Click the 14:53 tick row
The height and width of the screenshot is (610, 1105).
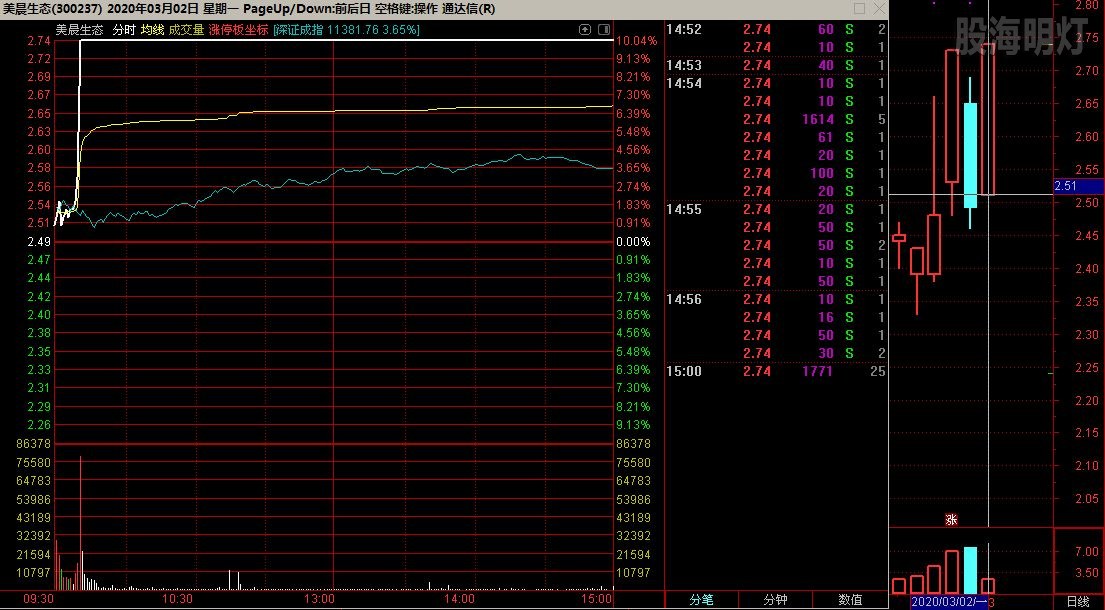776,66
